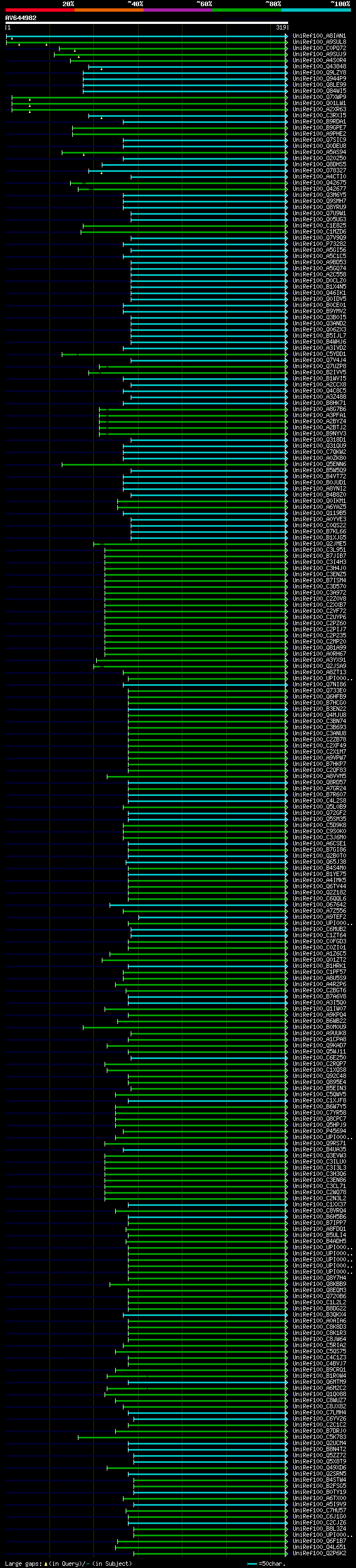The width and height of the screenshot is (356, 1568).
Task: Select the UniRef100_C2PIJ7 label
Action: coord(319,630)
